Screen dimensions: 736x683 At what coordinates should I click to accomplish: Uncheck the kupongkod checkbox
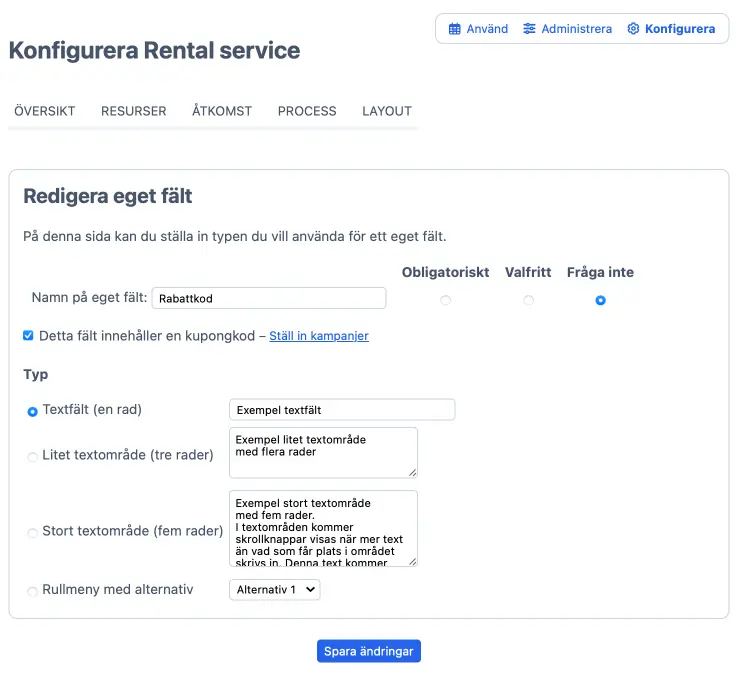[28, 335]
